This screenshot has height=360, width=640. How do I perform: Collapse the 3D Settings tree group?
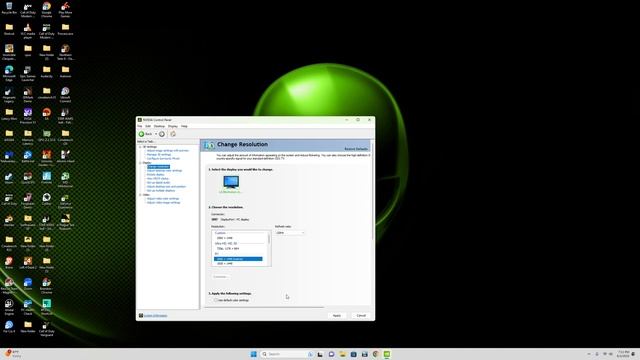click(x=140, y=147)
